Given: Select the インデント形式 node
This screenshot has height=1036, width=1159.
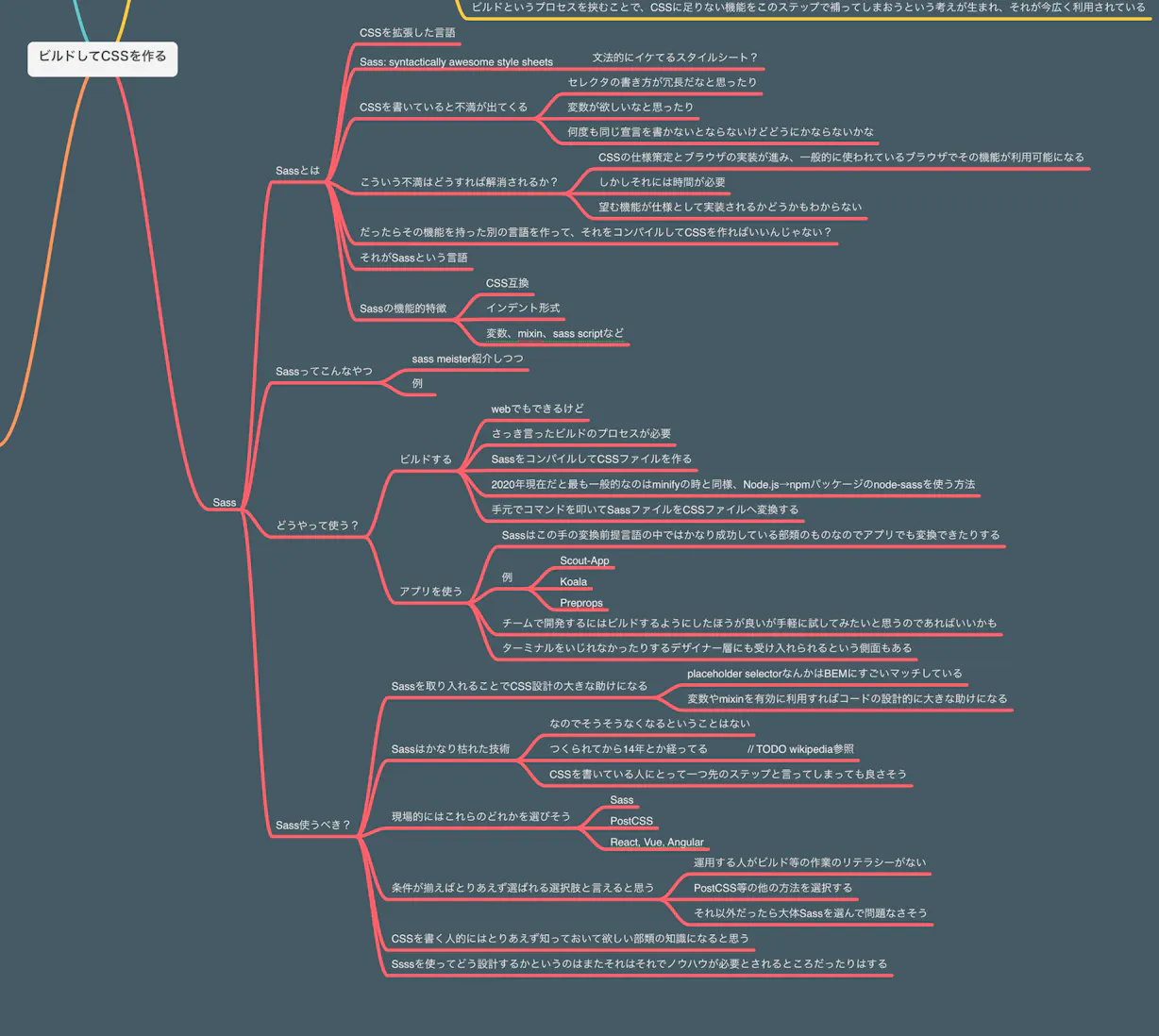Looking at the screenshot, I should 523,308.
